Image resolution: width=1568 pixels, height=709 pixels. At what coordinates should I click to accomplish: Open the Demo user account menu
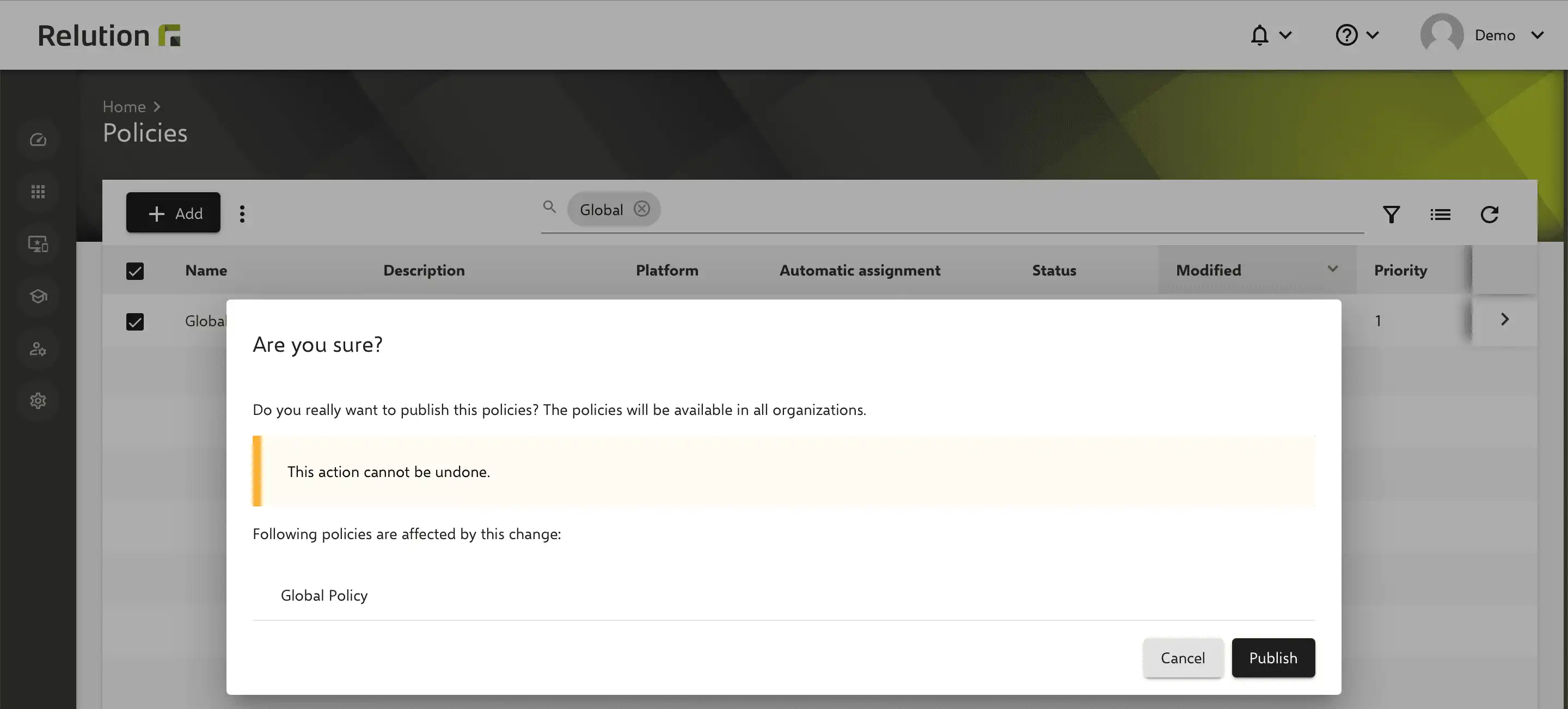1482,35
